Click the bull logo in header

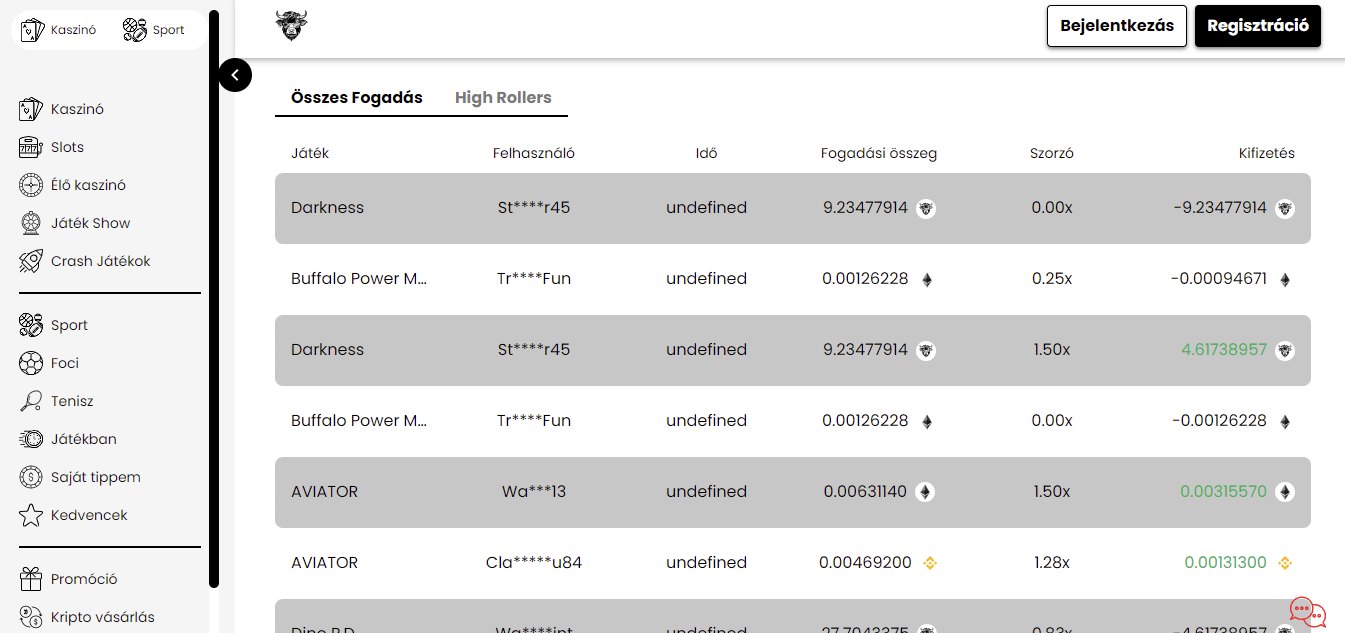point(291,26)
